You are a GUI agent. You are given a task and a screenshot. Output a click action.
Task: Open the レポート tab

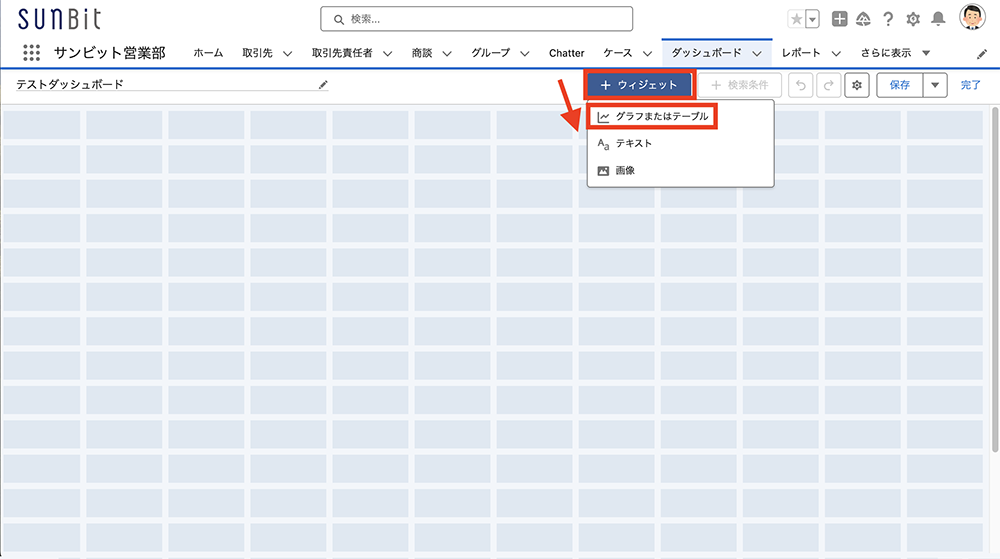801,53
